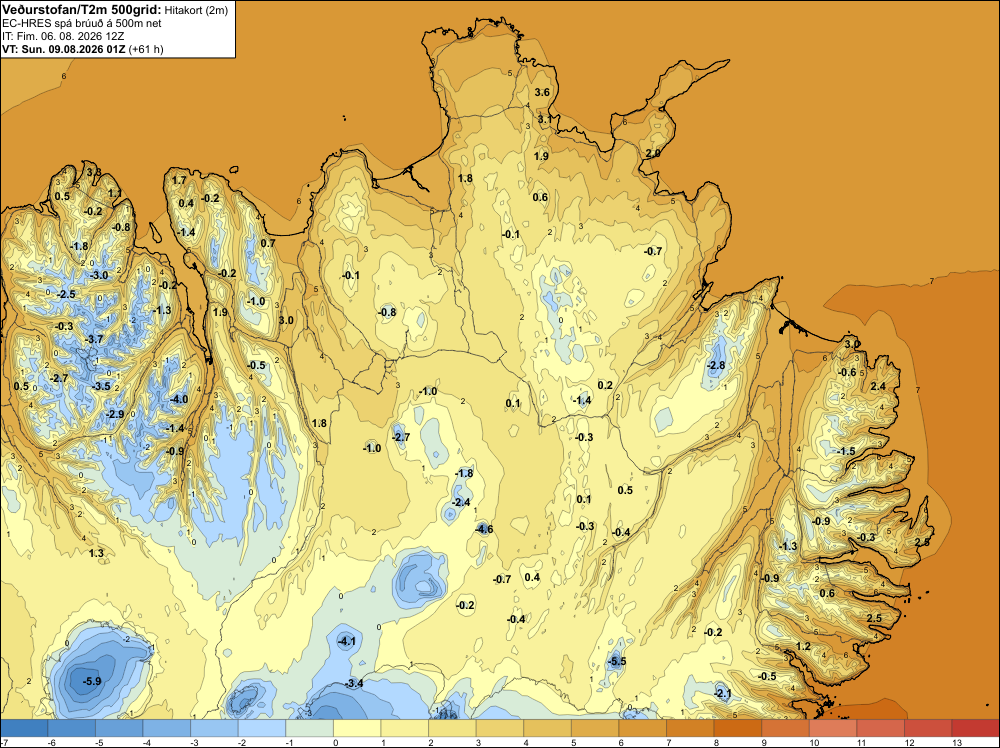Click the legend scale label '13'
The image size is (1000, 748).
[x=957, y=743]
